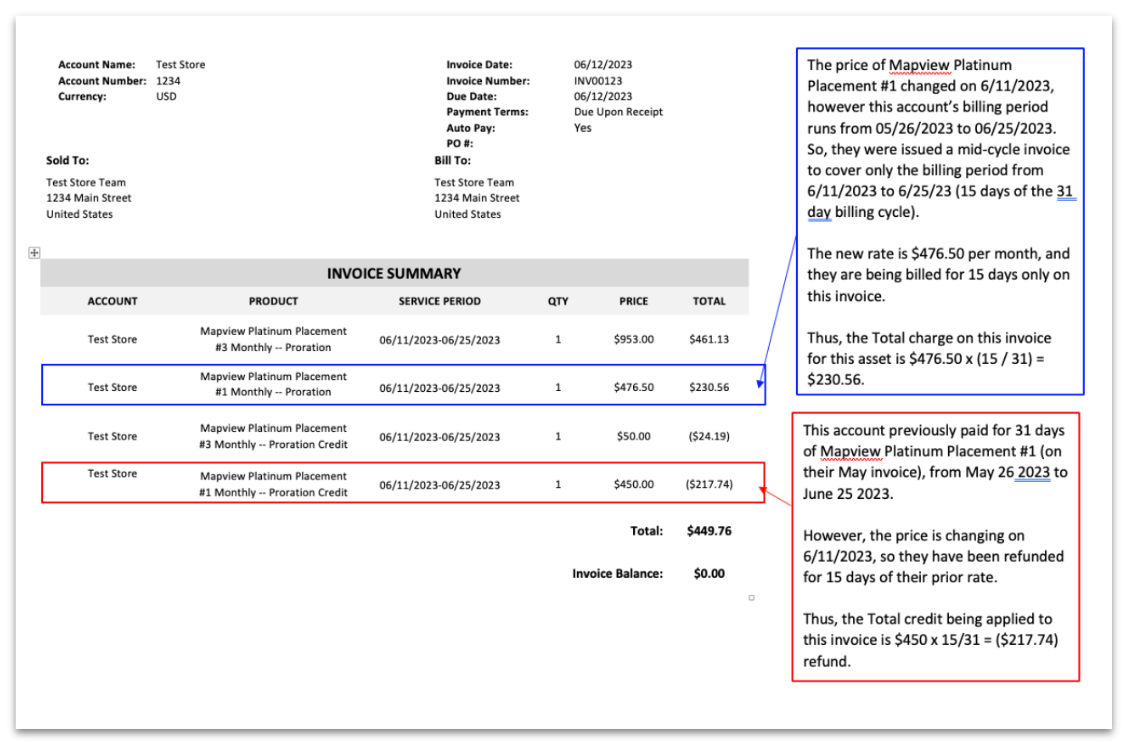
Task: Click the 'Total:' label below the table
Action: pos(646,531)
